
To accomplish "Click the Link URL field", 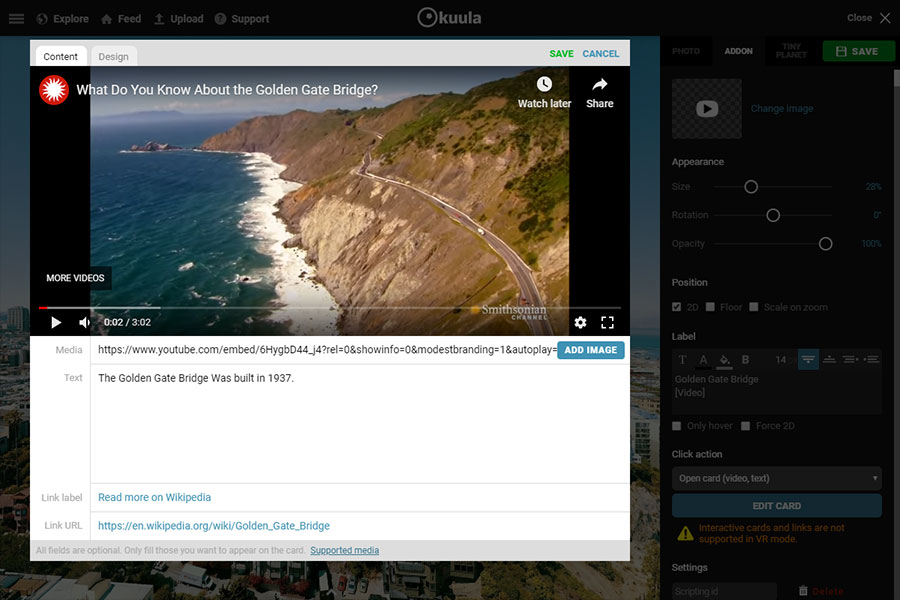I will (360, 525).
